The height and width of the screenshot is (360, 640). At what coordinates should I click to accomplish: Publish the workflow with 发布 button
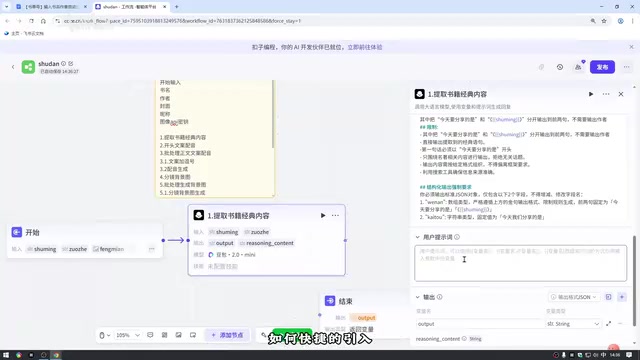click(602, 67)
